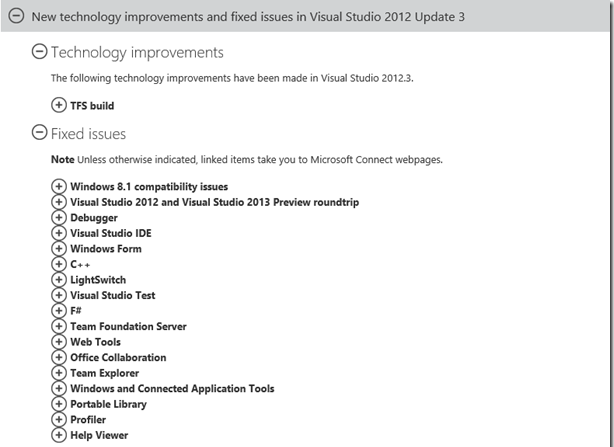
Task: Expand the Office Collaboration item
Action: (59, 357)
